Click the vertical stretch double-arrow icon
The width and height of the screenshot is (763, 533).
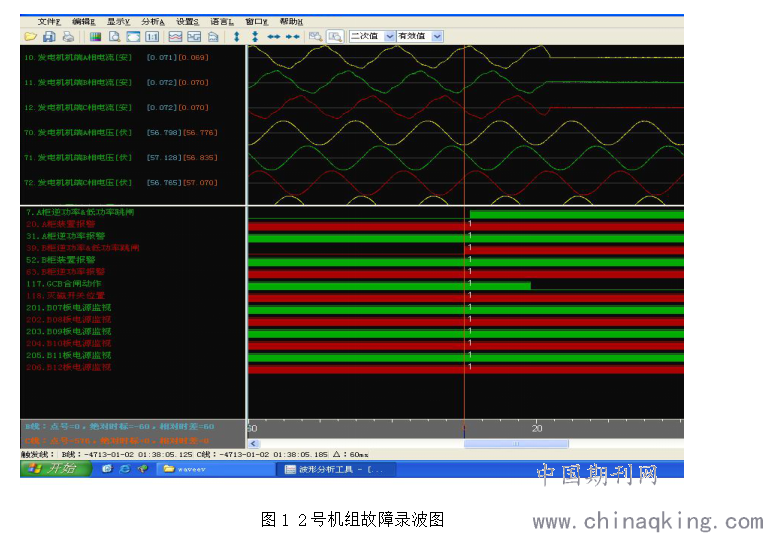(236, 37)
